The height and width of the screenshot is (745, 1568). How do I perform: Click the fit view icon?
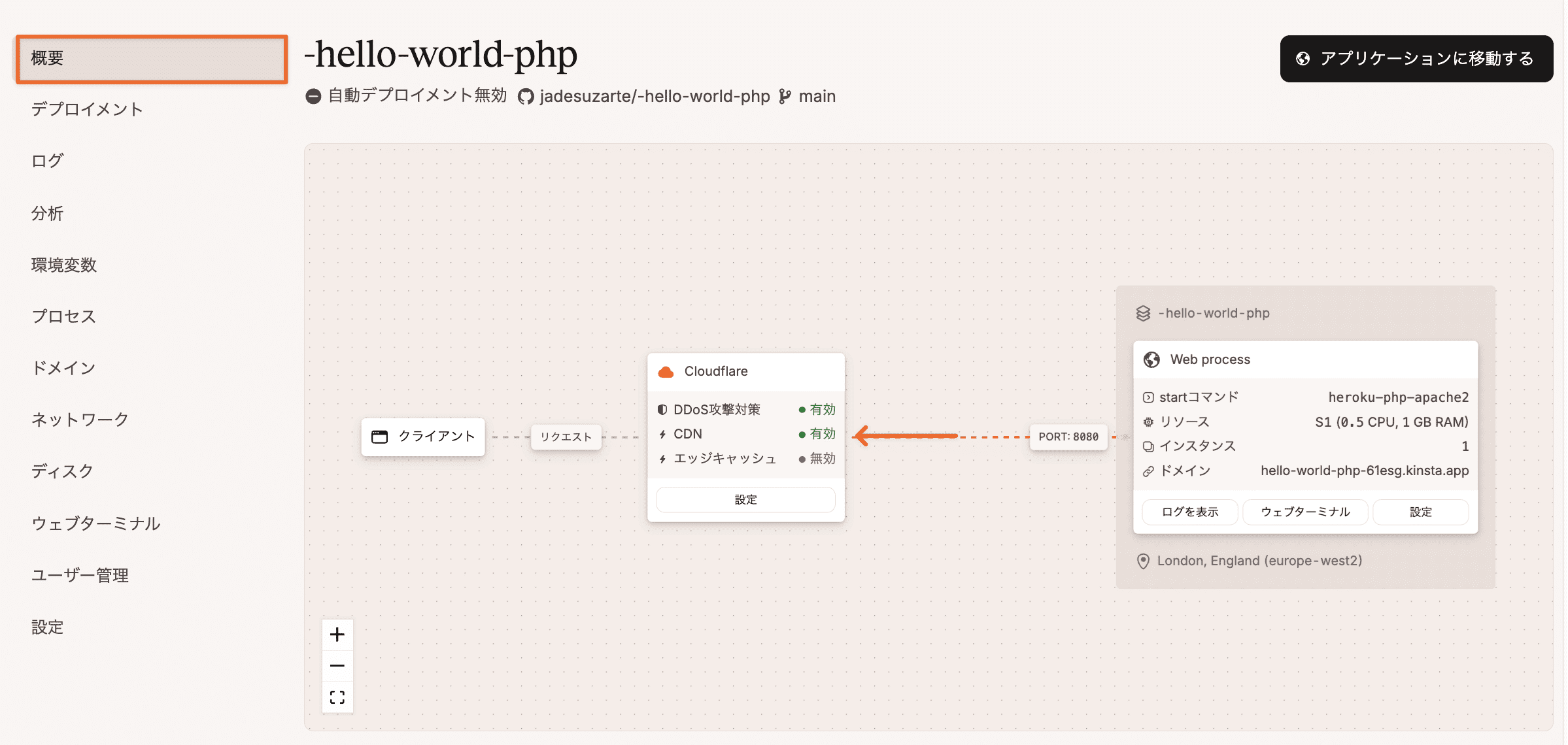(337, 697)
